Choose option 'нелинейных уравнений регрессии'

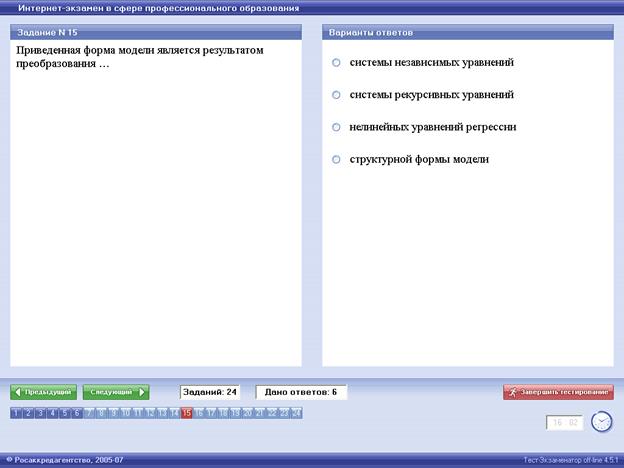(336, 127)
